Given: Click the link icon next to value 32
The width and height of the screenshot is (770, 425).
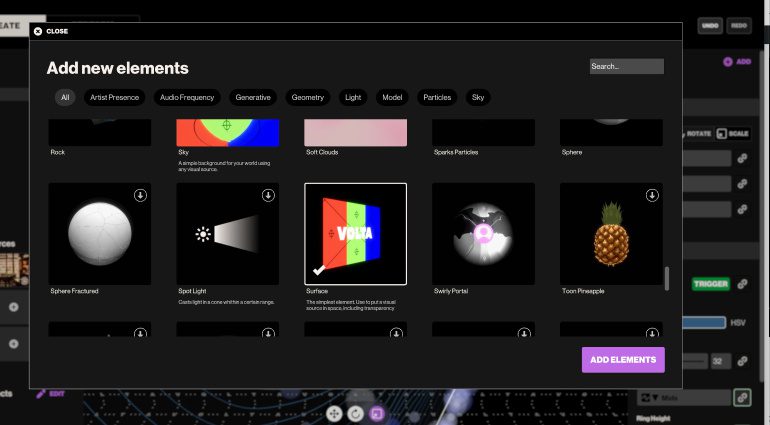Looking at the screenshot, I should click(x=742, y=361).
